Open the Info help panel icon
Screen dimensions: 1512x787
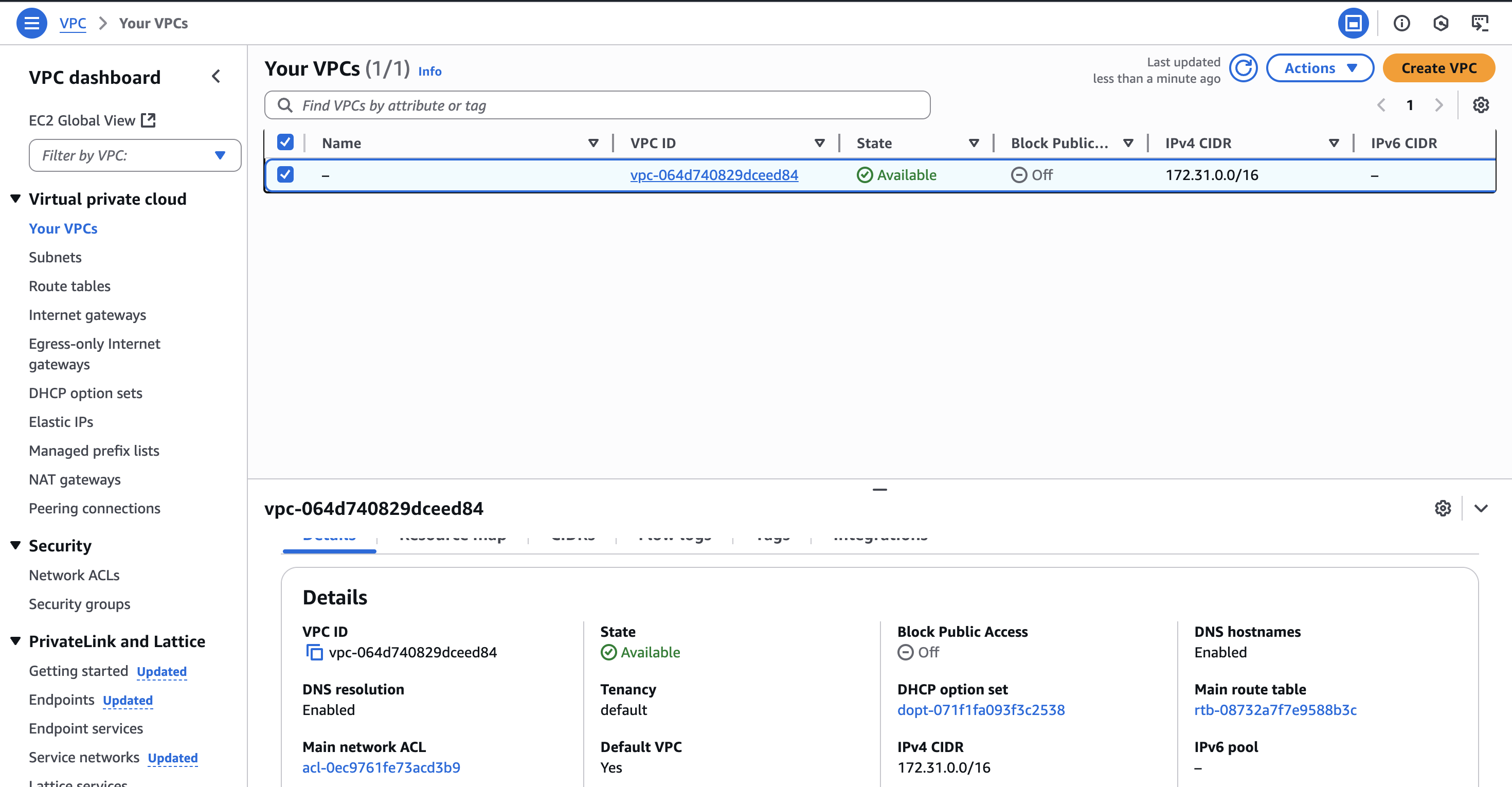(x=1402, y=23)
